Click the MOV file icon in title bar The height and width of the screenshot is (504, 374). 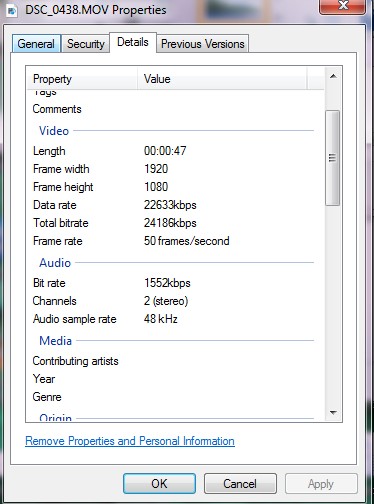pyautogui.click(x=12, y=11)
